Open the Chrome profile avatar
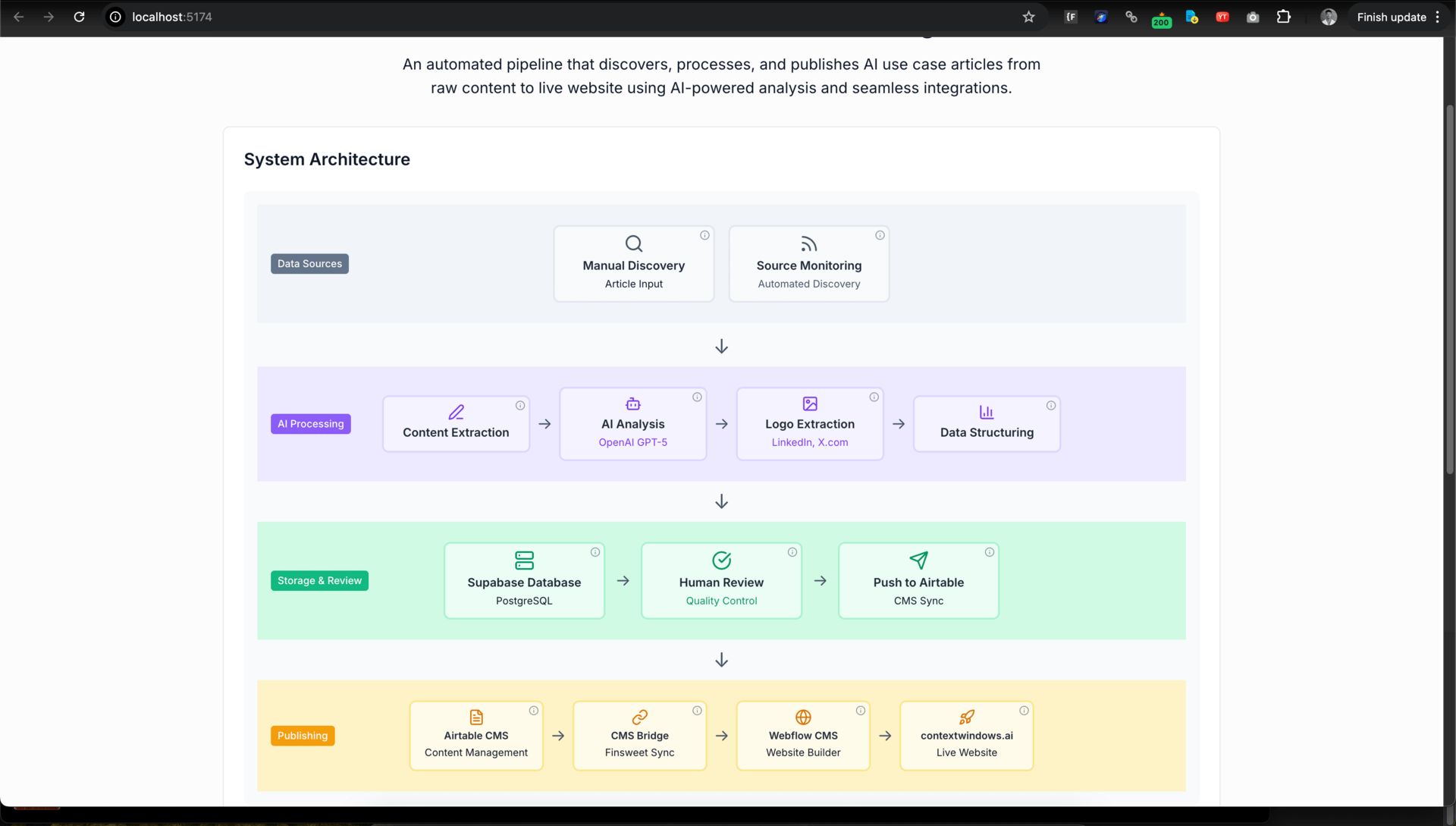This screenshot has width=1456, height=826. point(1329,17)
